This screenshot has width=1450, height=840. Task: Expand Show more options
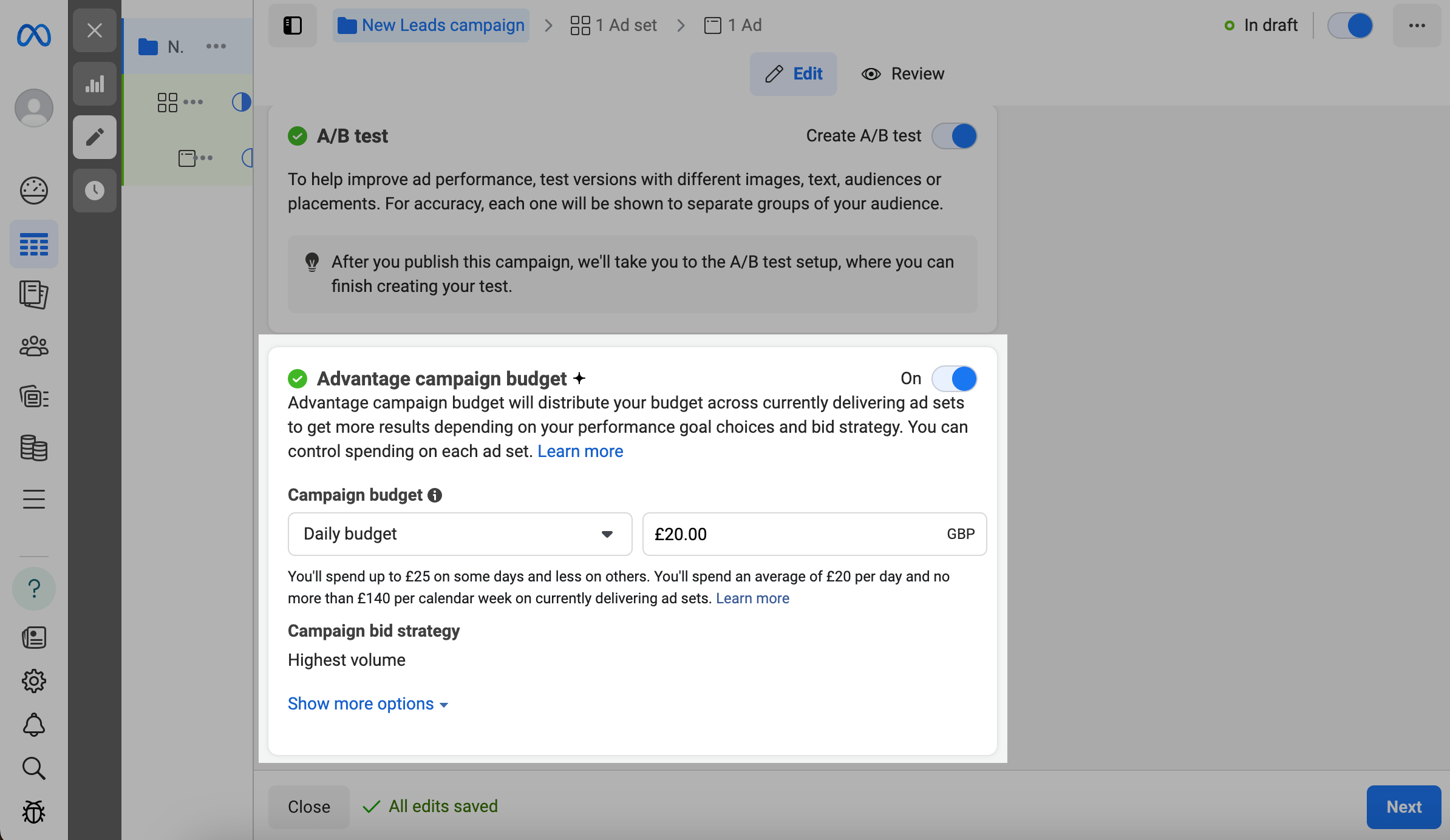(367, 704)
